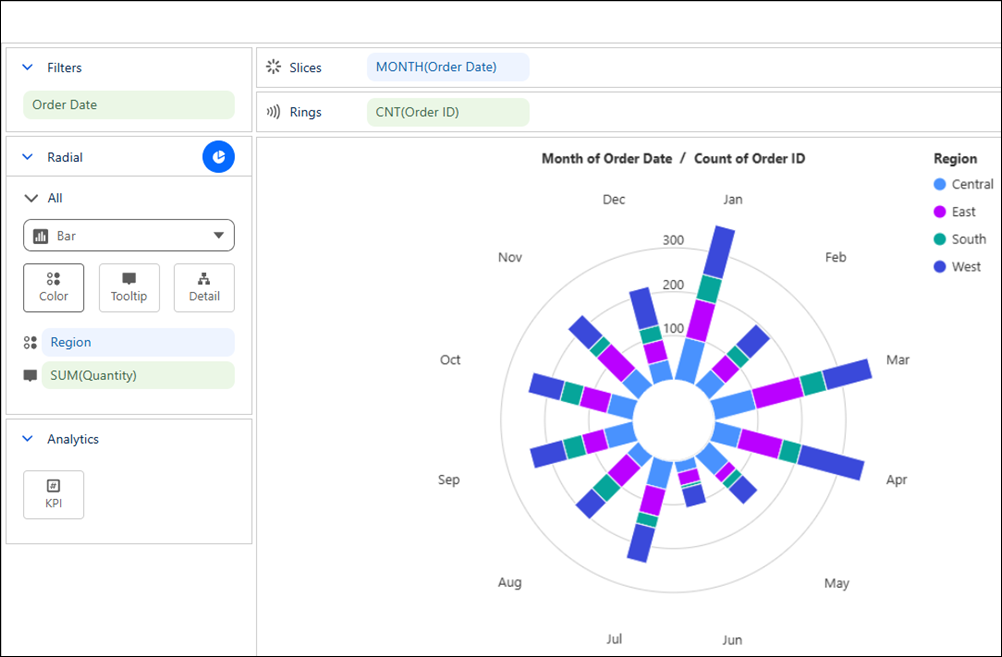Click the May slice label

(836, 583)
